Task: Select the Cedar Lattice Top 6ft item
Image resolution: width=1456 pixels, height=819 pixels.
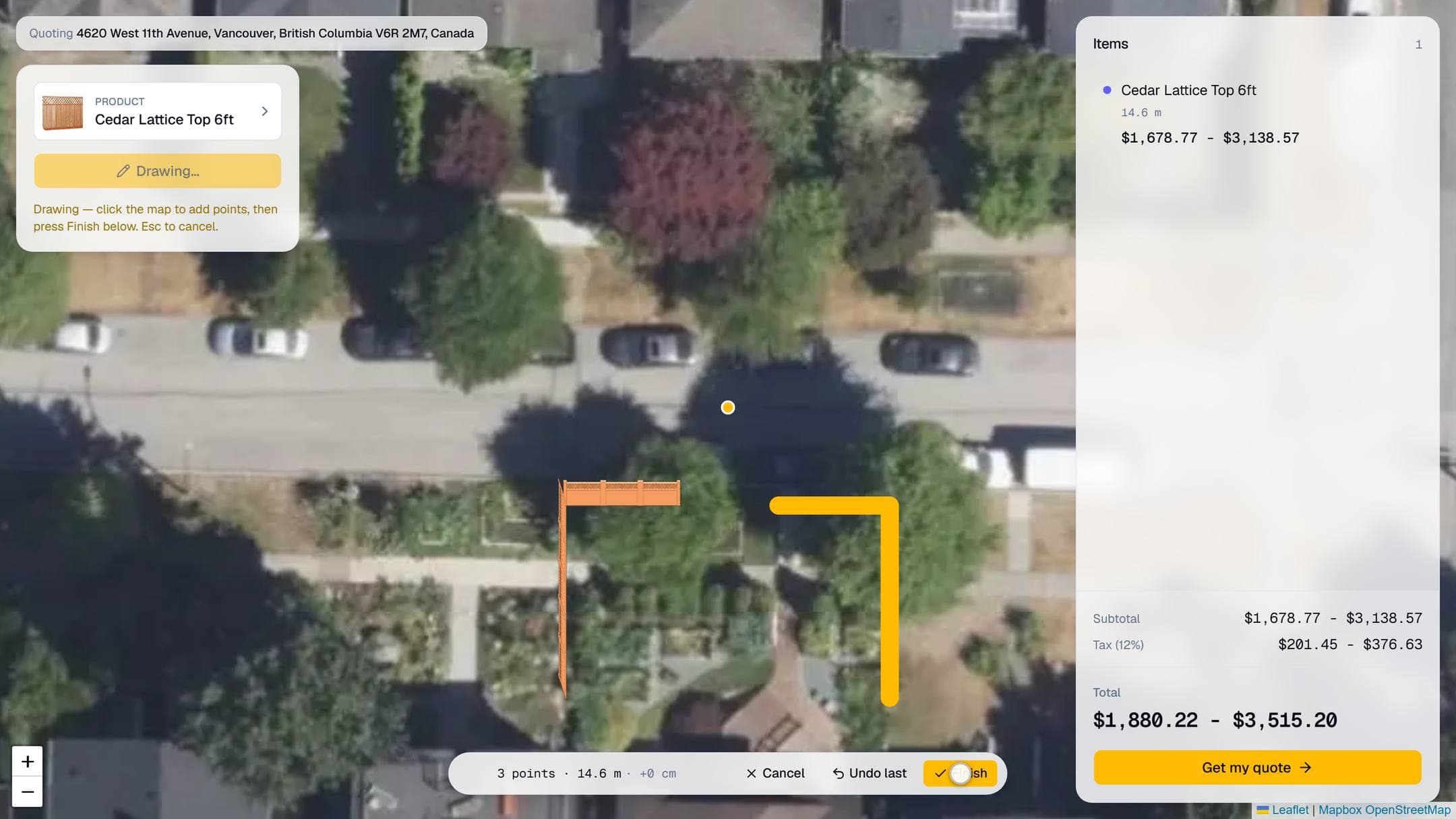Action: [1188, 90]
